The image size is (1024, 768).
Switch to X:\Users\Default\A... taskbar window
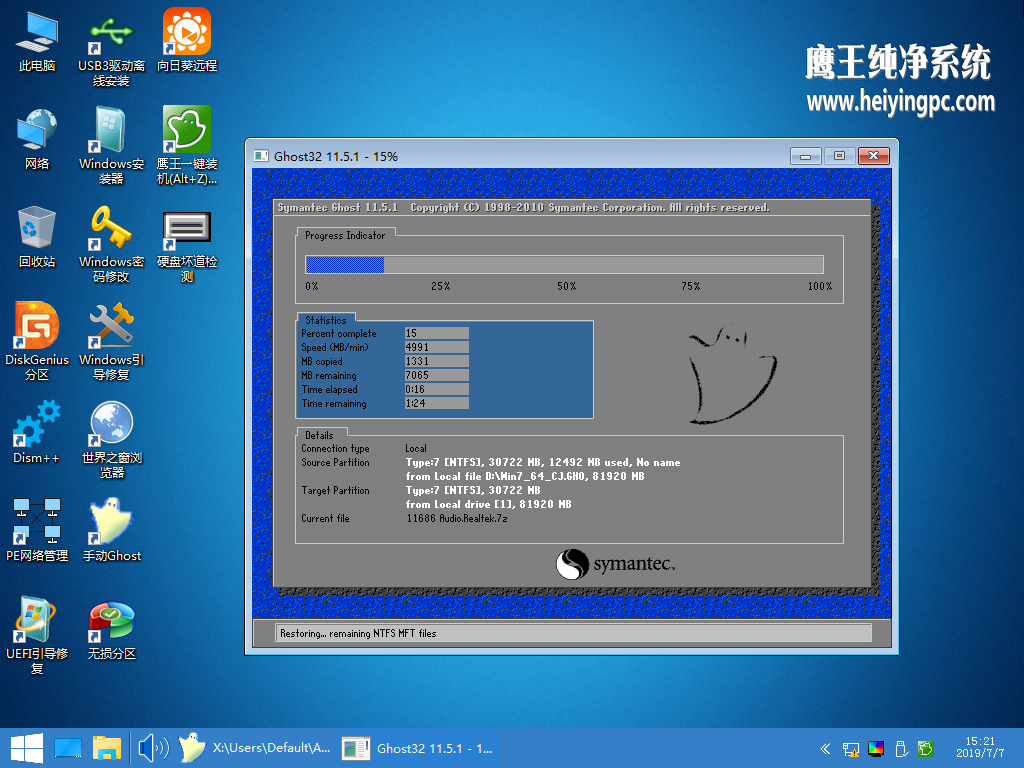pyautogui.click(x=255, y=748)
